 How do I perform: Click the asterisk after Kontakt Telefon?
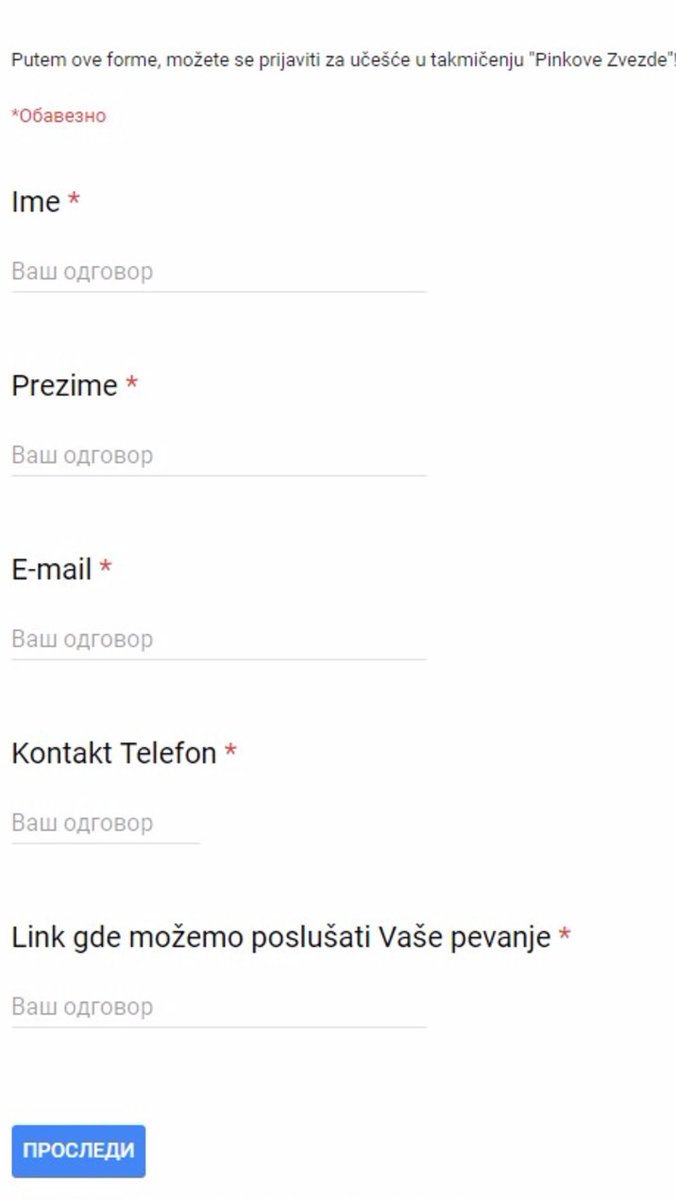coord(230,751)
